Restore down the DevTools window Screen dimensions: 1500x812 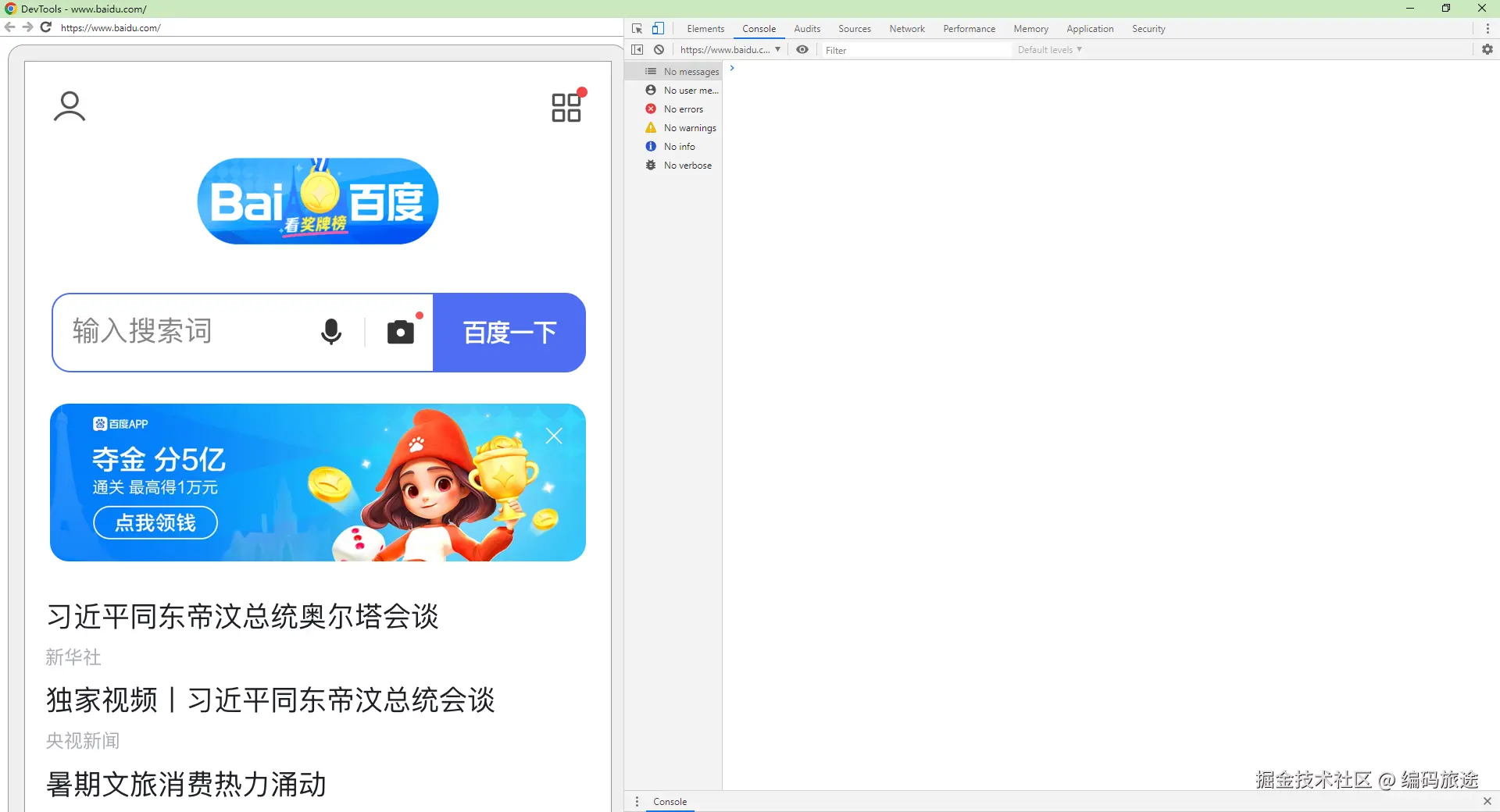tap(1446, 9)
